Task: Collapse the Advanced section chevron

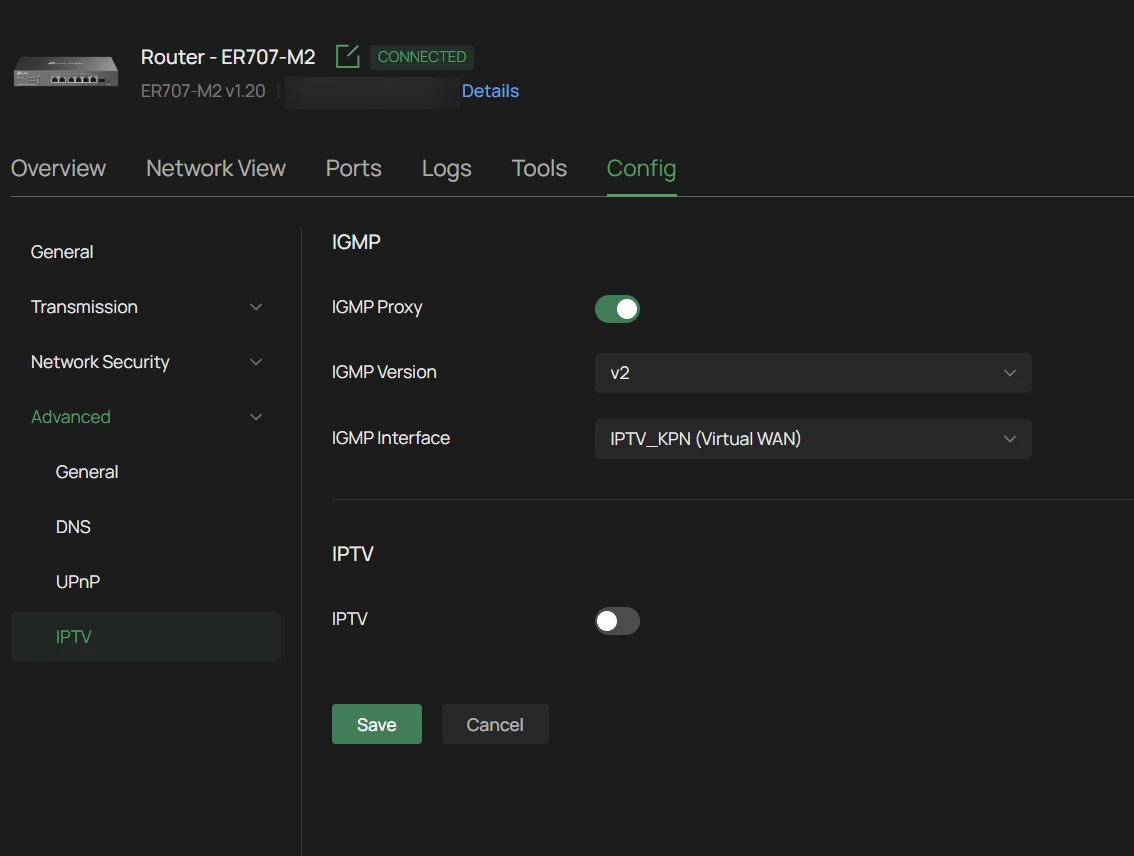Action: (x=256, y=417)
